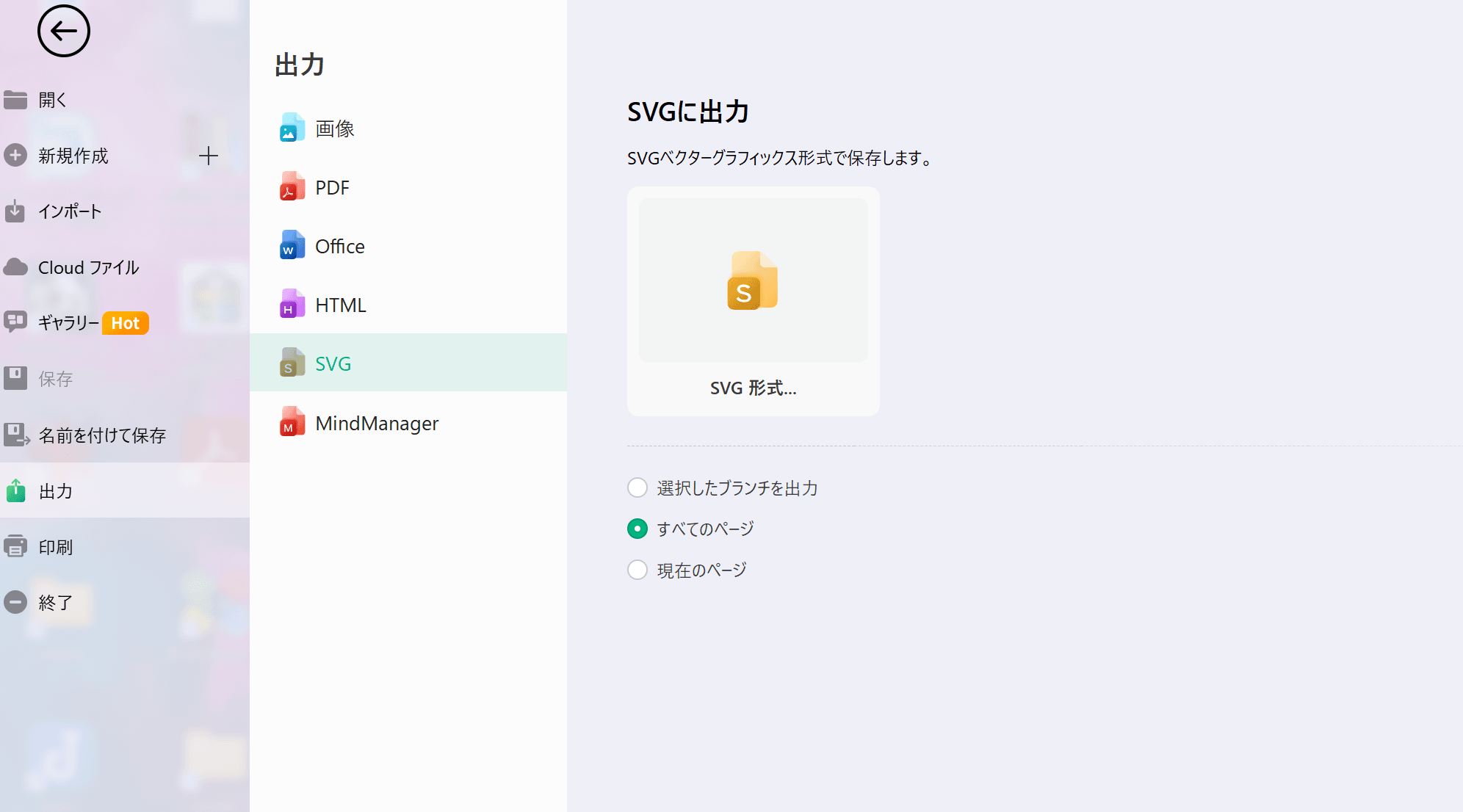Select 現在のページ radio option
Image resolution: width=1463 pixels, height=812 pixels.
tap(637, 570)
